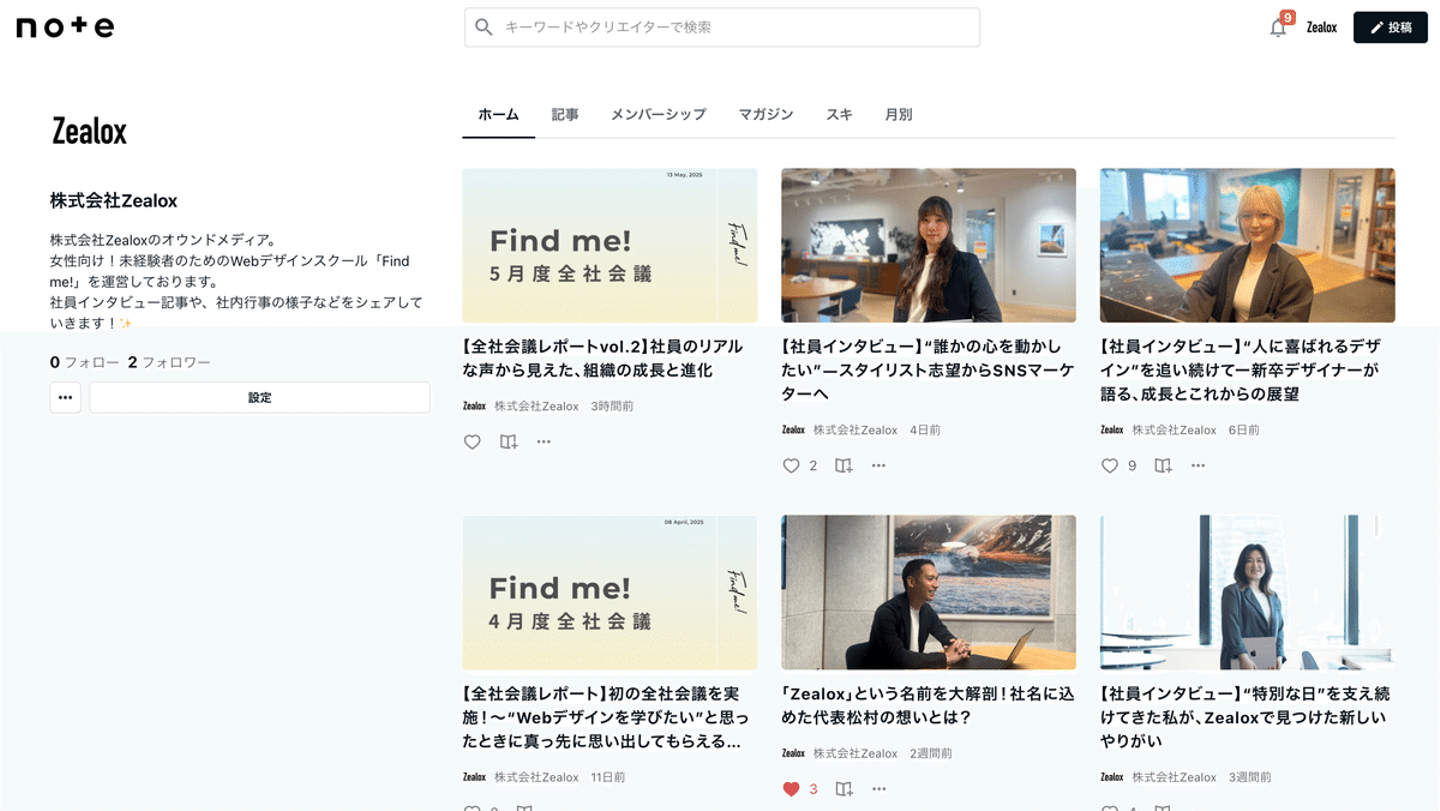Click author 株式会社Zealox under 初の全社会議 article

click(536, 777)
